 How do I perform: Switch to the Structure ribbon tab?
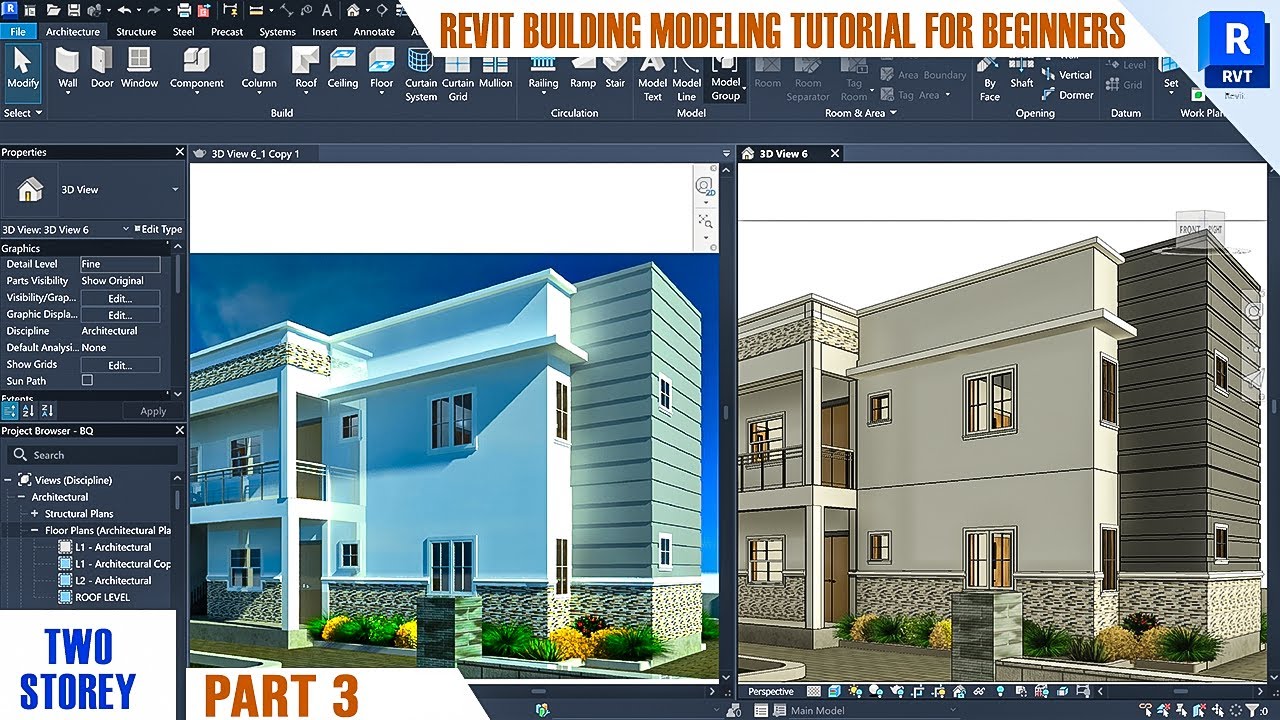[x=136, y=31]
